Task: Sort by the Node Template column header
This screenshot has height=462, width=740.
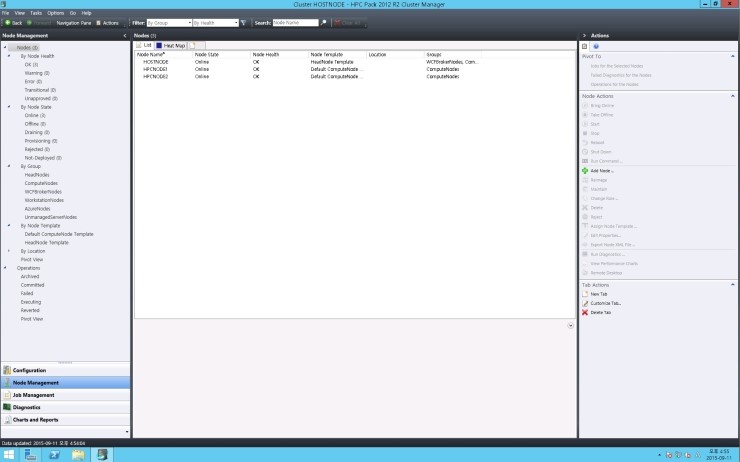Action: [337, 55]
